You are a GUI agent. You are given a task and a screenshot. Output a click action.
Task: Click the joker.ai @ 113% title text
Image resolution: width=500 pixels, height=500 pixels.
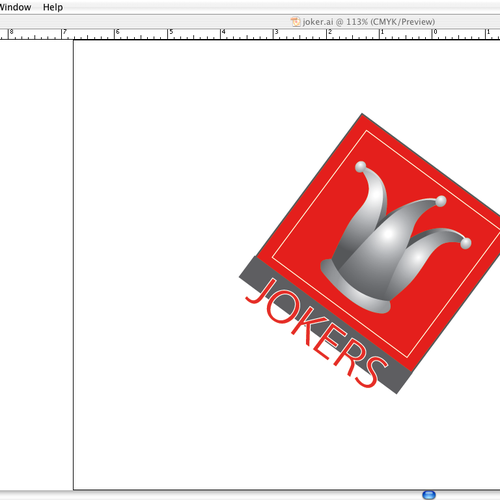[369, 22]
